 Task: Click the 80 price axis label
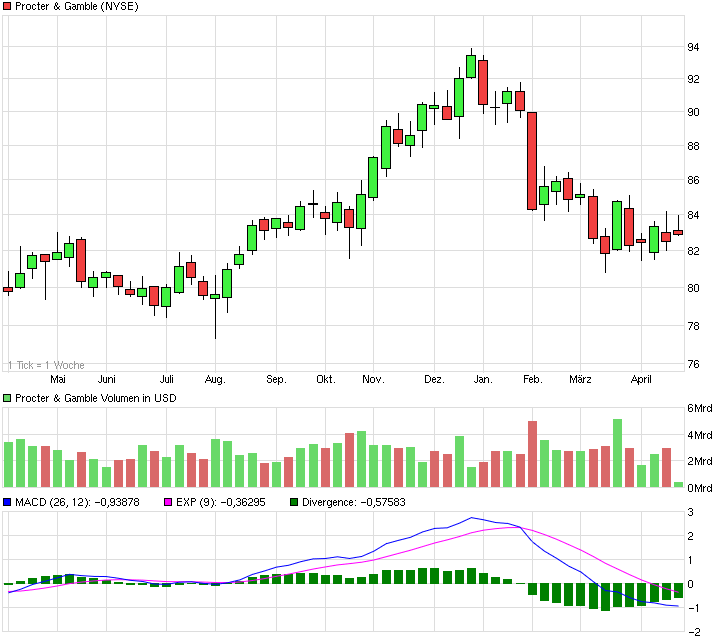pos(693,288)
